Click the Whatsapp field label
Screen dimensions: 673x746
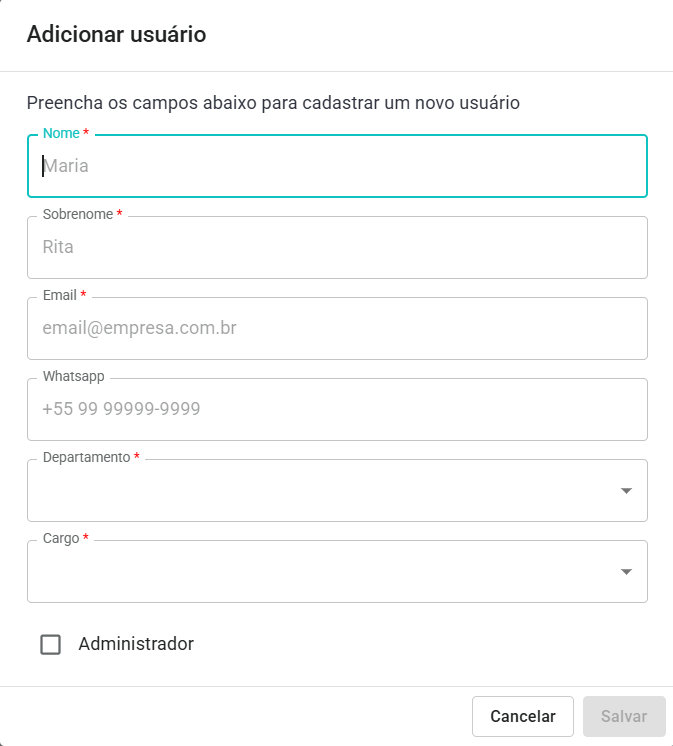pyautogui.click(x=73, y=377)
